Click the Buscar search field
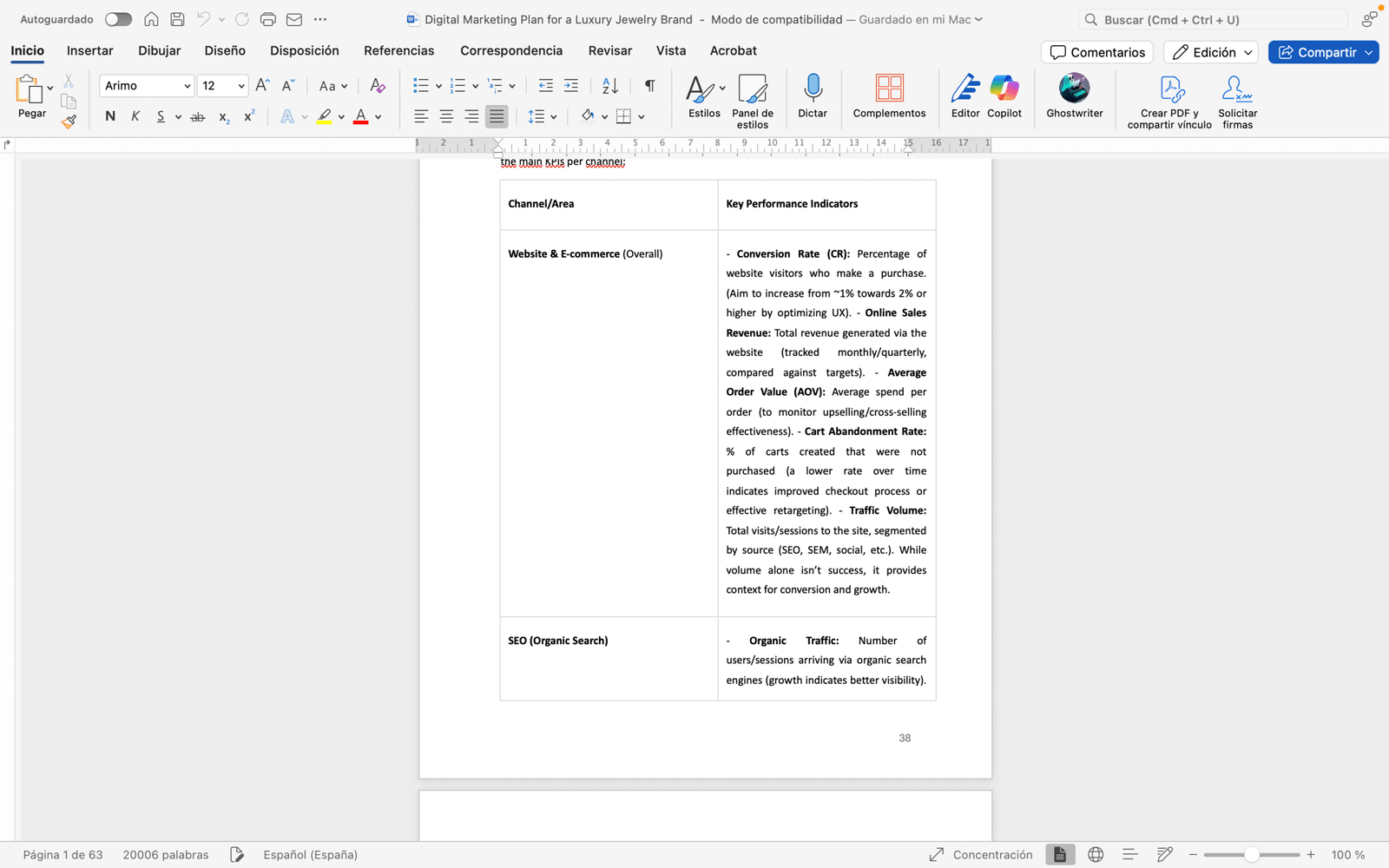Screen dimensions: 1389x868 click(x=1215, y=19)
